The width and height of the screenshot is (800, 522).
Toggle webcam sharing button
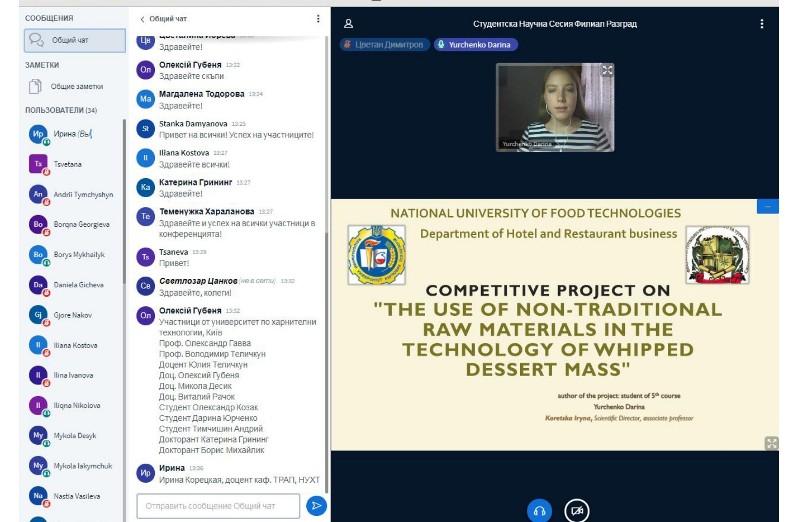click(x=577, y=511)
